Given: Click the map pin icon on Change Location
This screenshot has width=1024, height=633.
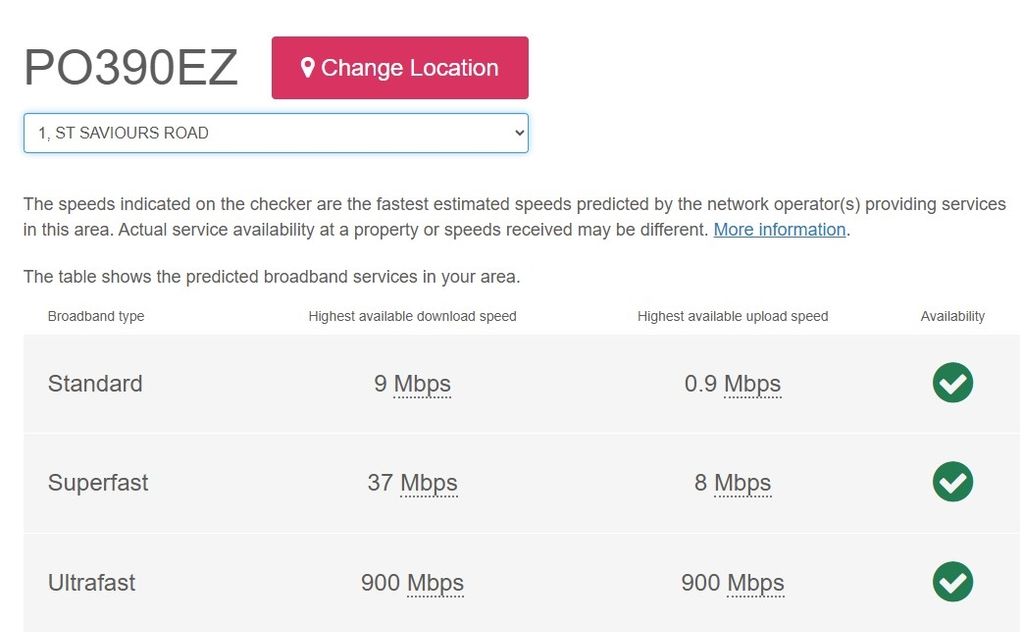Looking at the screenshot, I should click(x=308, y=68).
